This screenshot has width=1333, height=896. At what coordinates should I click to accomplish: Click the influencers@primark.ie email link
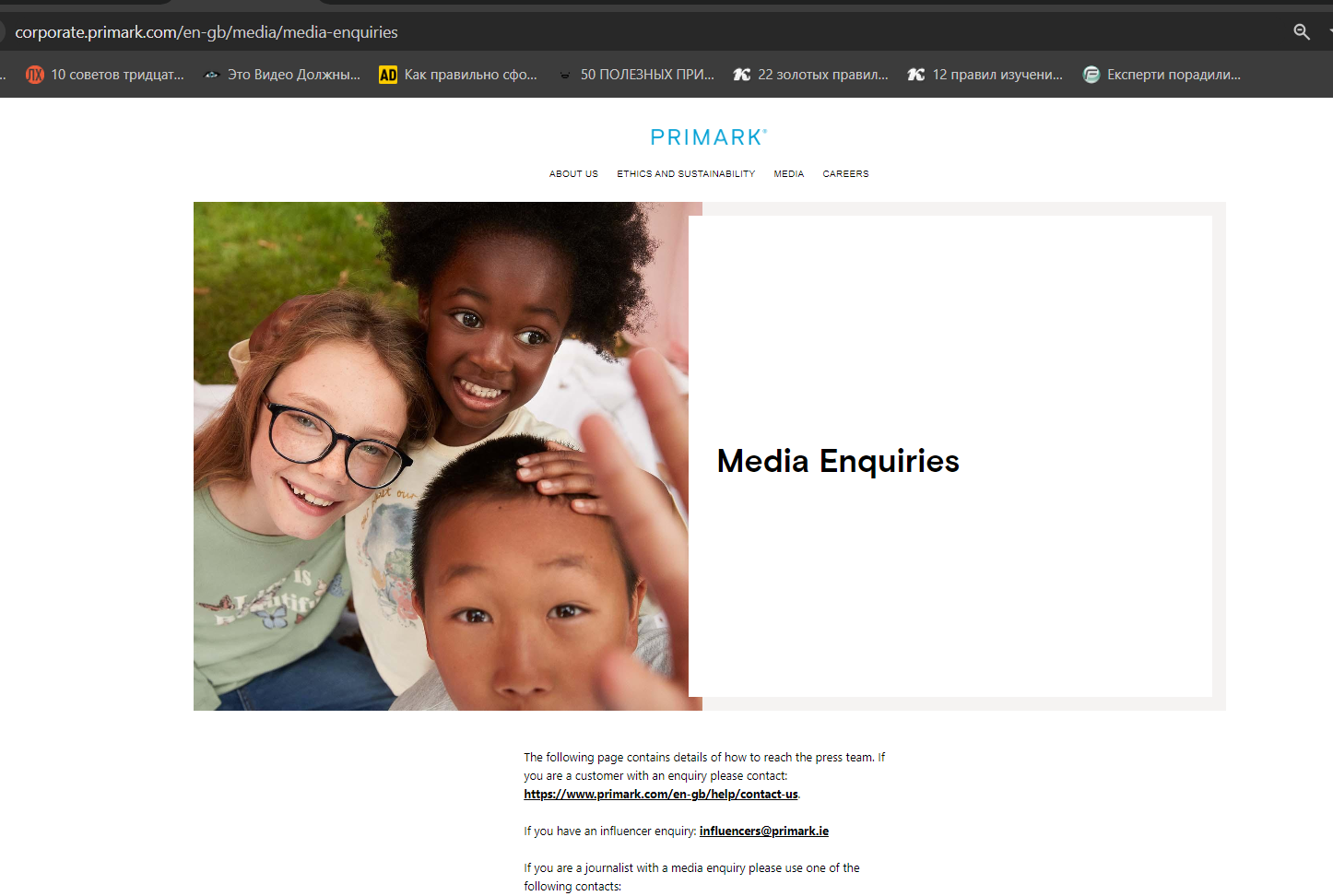point(764,831)
